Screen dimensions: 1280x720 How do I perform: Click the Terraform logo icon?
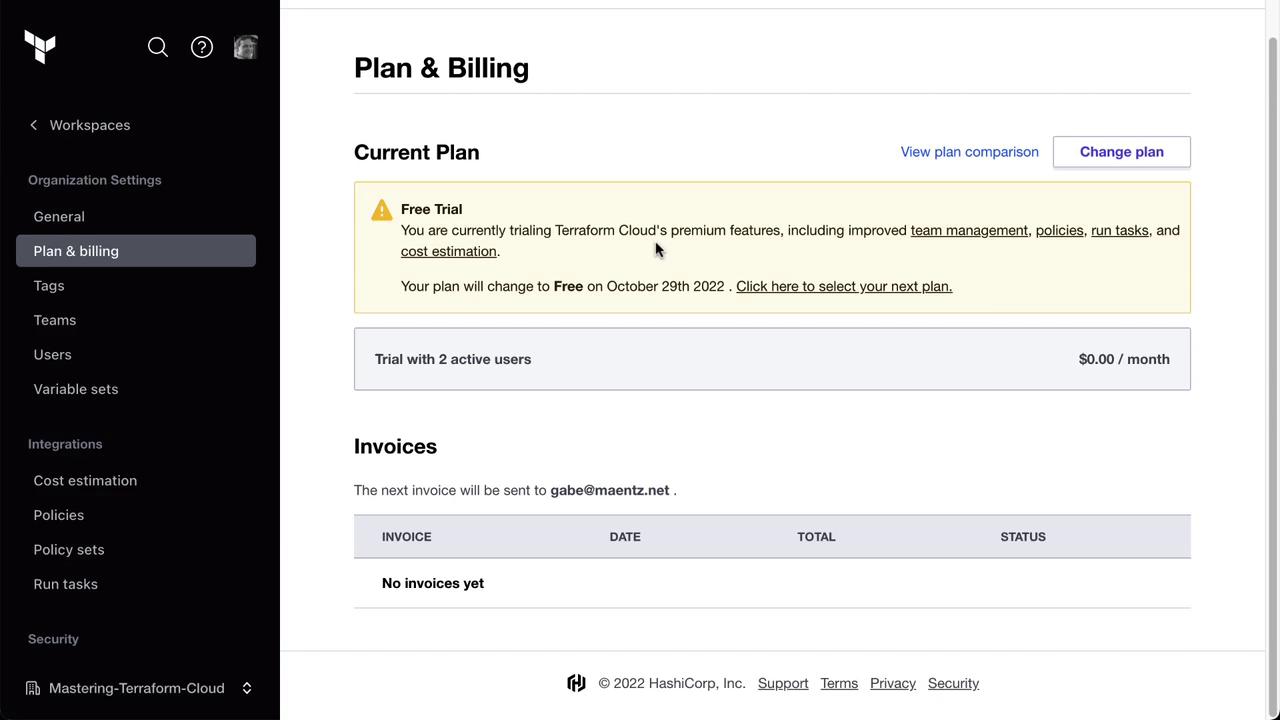pos(40,47)
